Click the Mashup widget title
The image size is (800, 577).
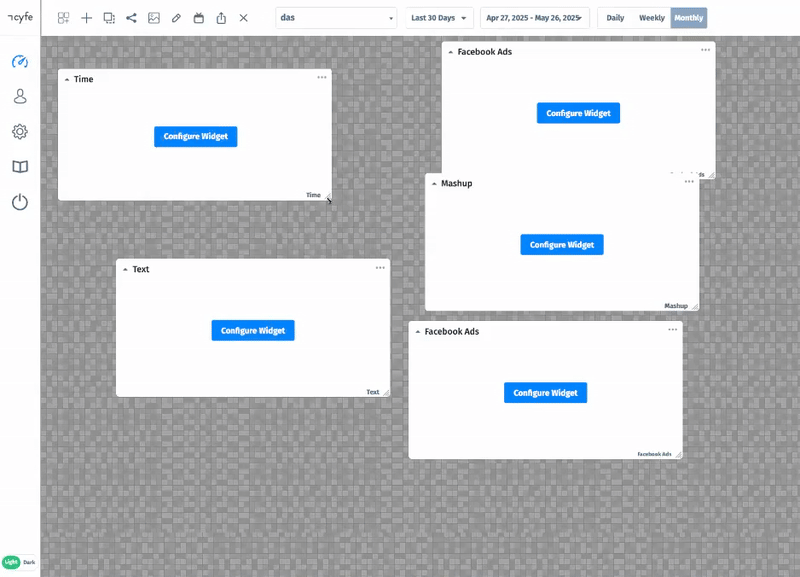(457, 183)
